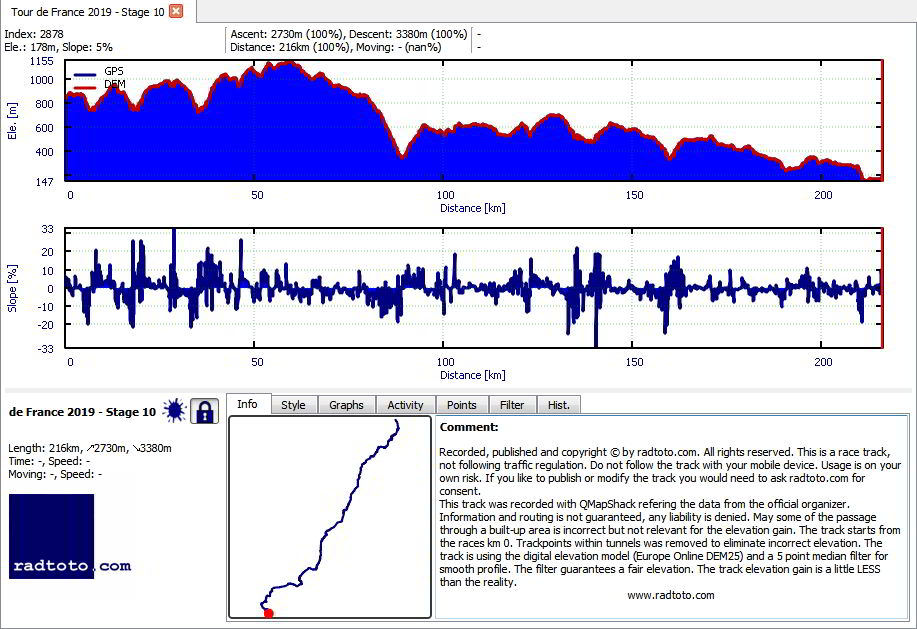
Task: Switch to the Hist. tab
Action: (559, 405)
